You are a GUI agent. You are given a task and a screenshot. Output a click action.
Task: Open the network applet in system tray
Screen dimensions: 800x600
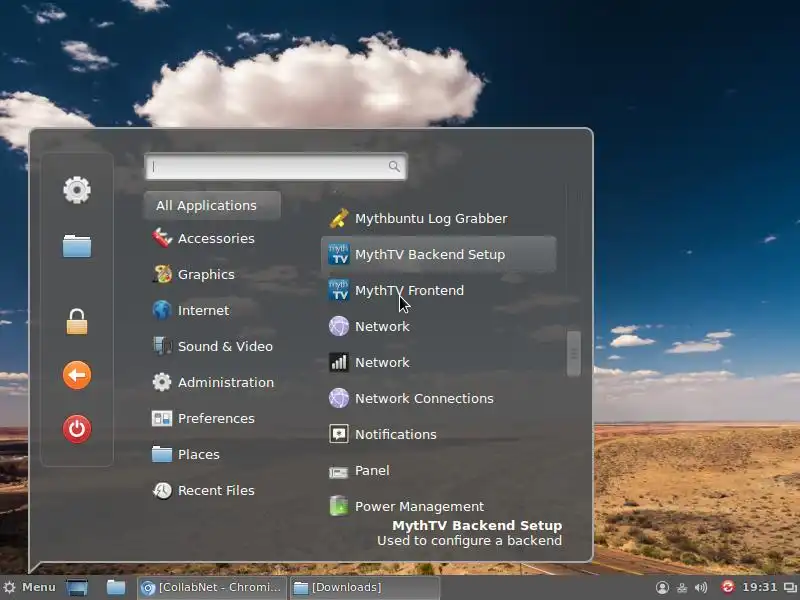pos(682,588)
